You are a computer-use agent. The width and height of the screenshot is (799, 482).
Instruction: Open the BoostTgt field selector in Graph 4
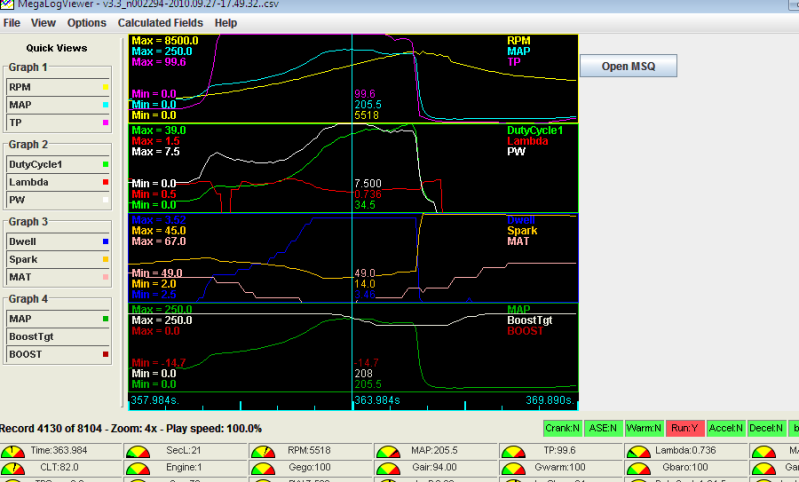pos(56,337)
